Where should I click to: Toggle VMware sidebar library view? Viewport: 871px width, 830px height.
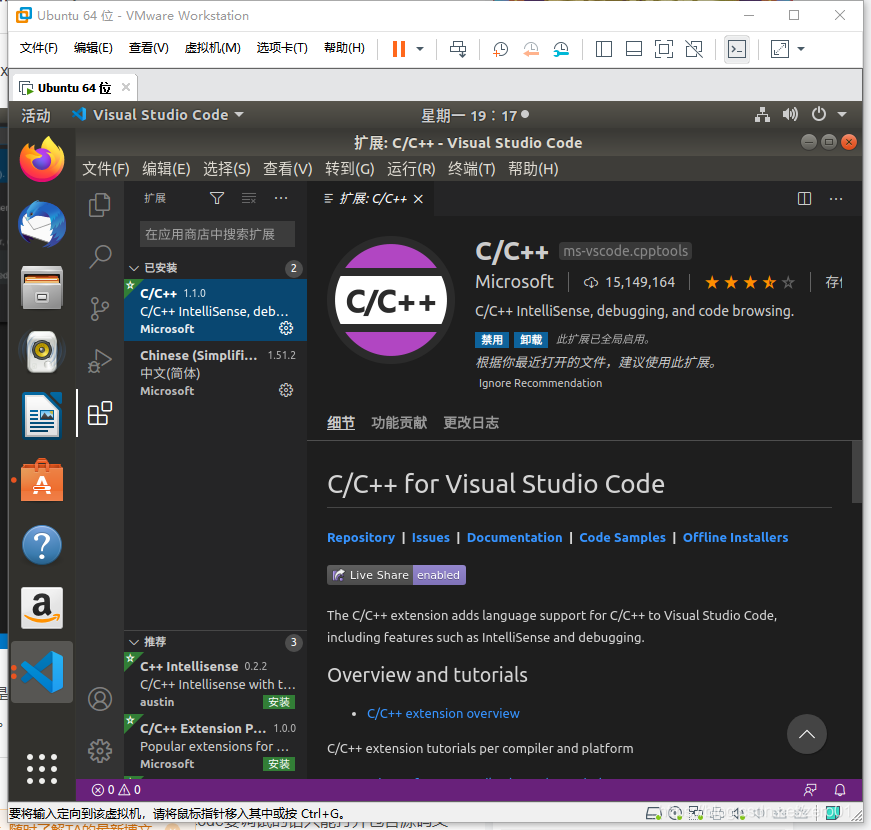(x=604, y=49)
